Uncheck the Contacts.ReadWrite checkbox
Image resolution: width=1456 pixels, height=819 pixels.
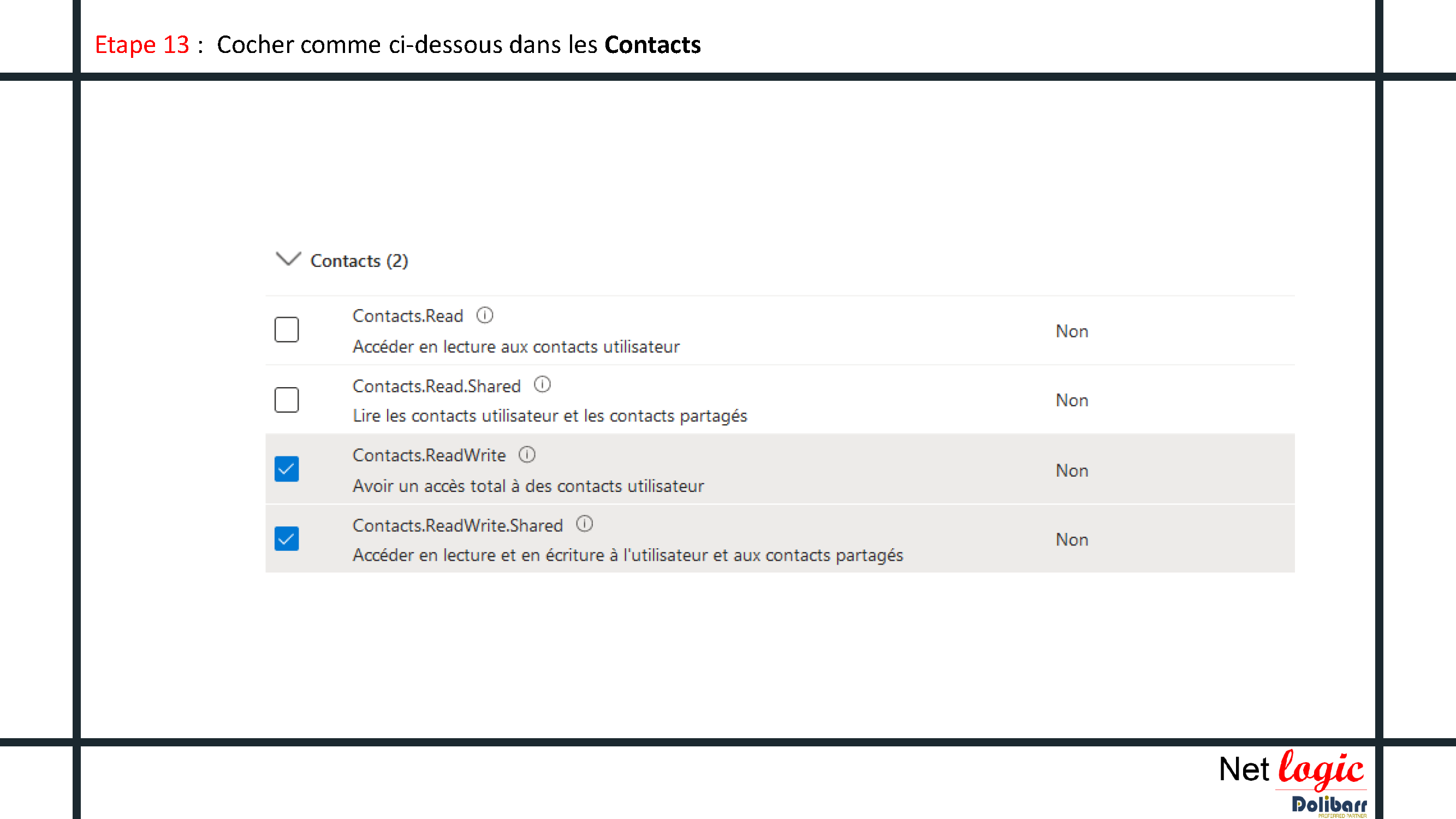287,469
